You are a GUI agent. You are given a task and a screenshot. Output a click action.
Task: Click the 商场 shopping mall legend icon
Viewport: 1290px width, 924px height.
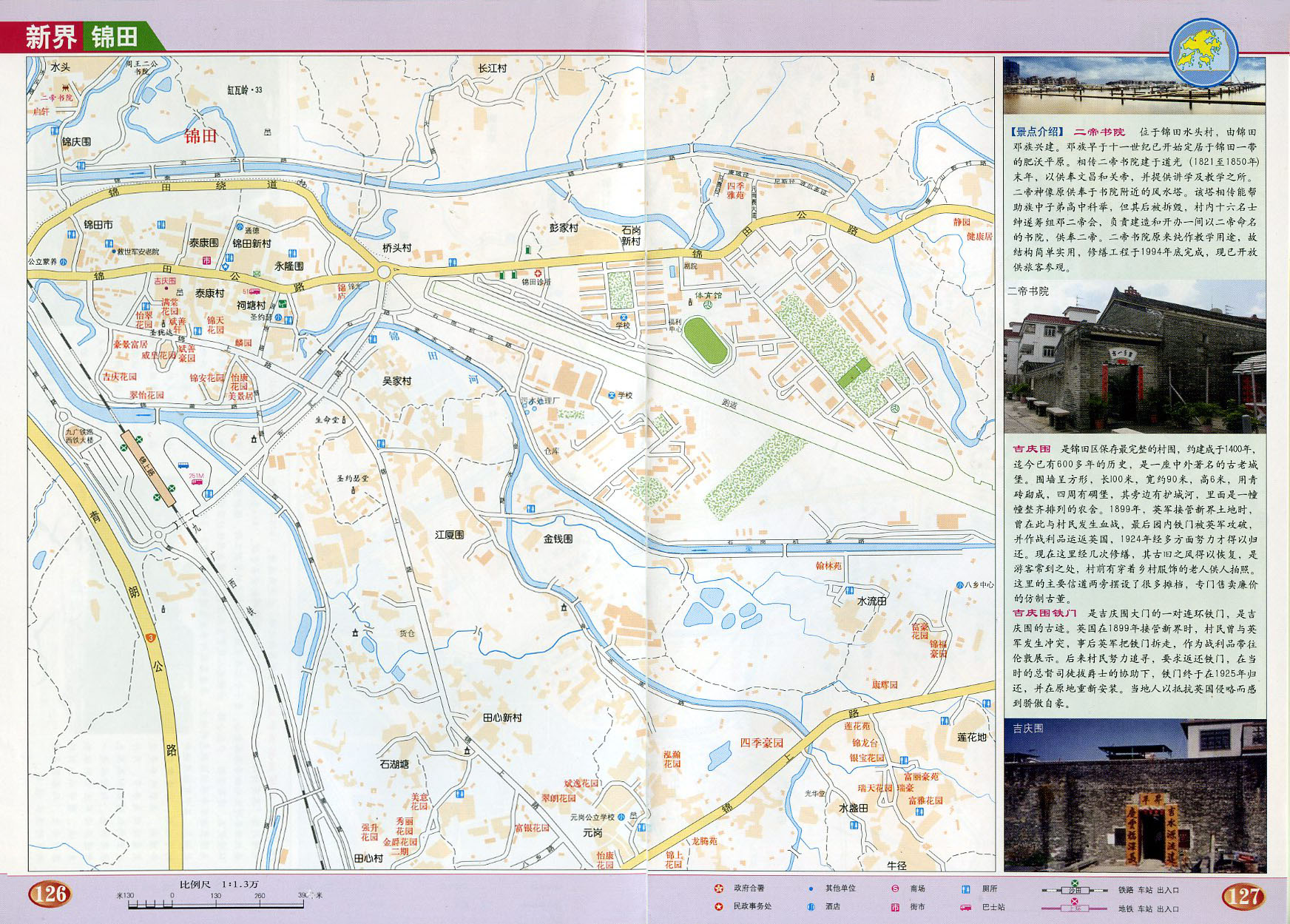coord(895,888)
